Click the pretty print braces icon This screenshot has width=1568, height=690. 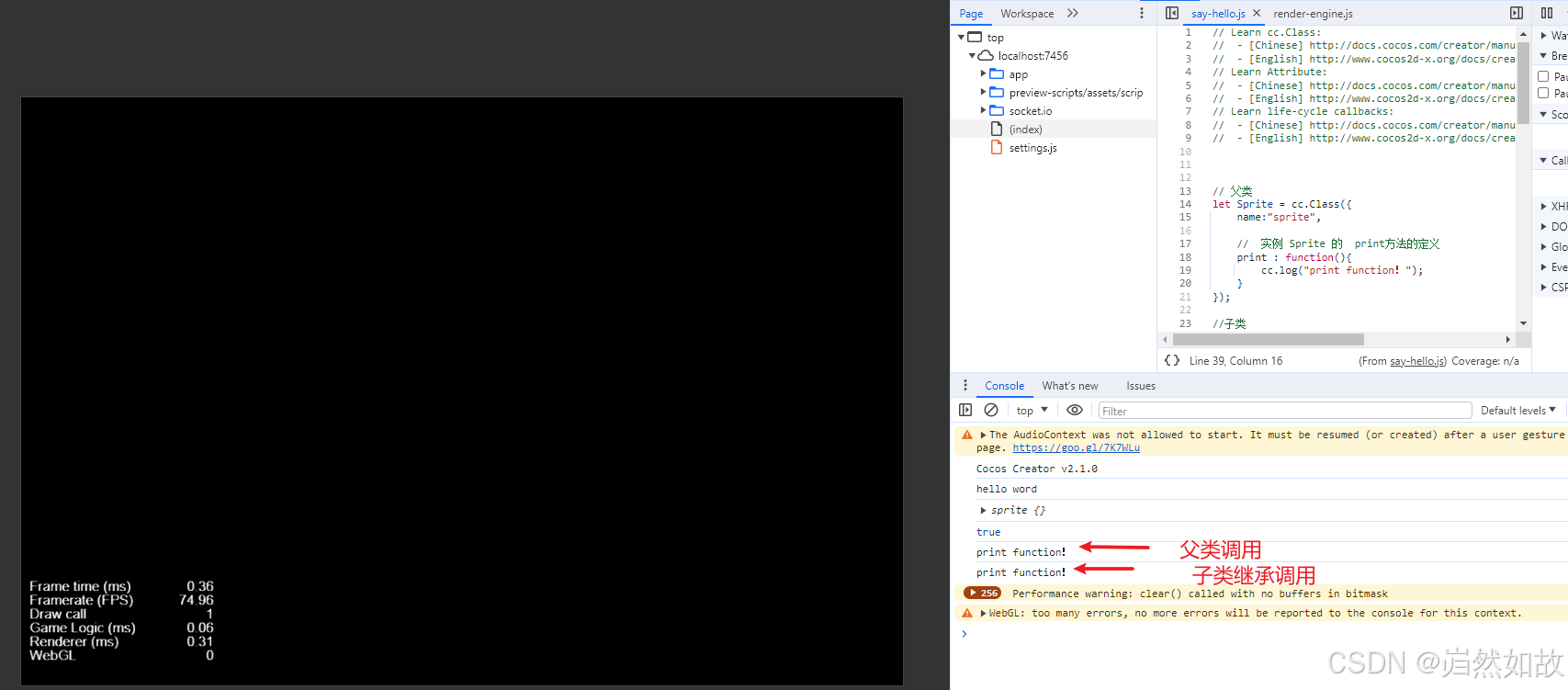point(1172,360)
